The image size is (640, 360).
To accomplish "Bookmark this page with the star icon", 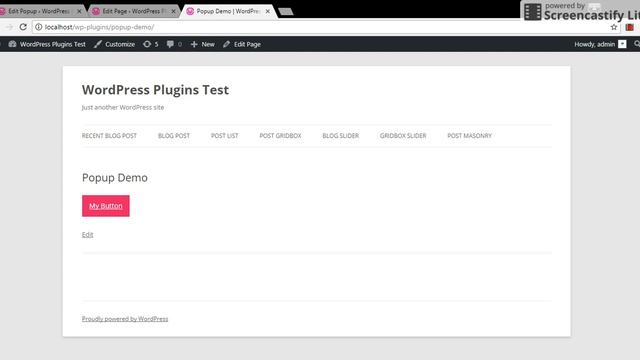I will click(x=613, y=27).
